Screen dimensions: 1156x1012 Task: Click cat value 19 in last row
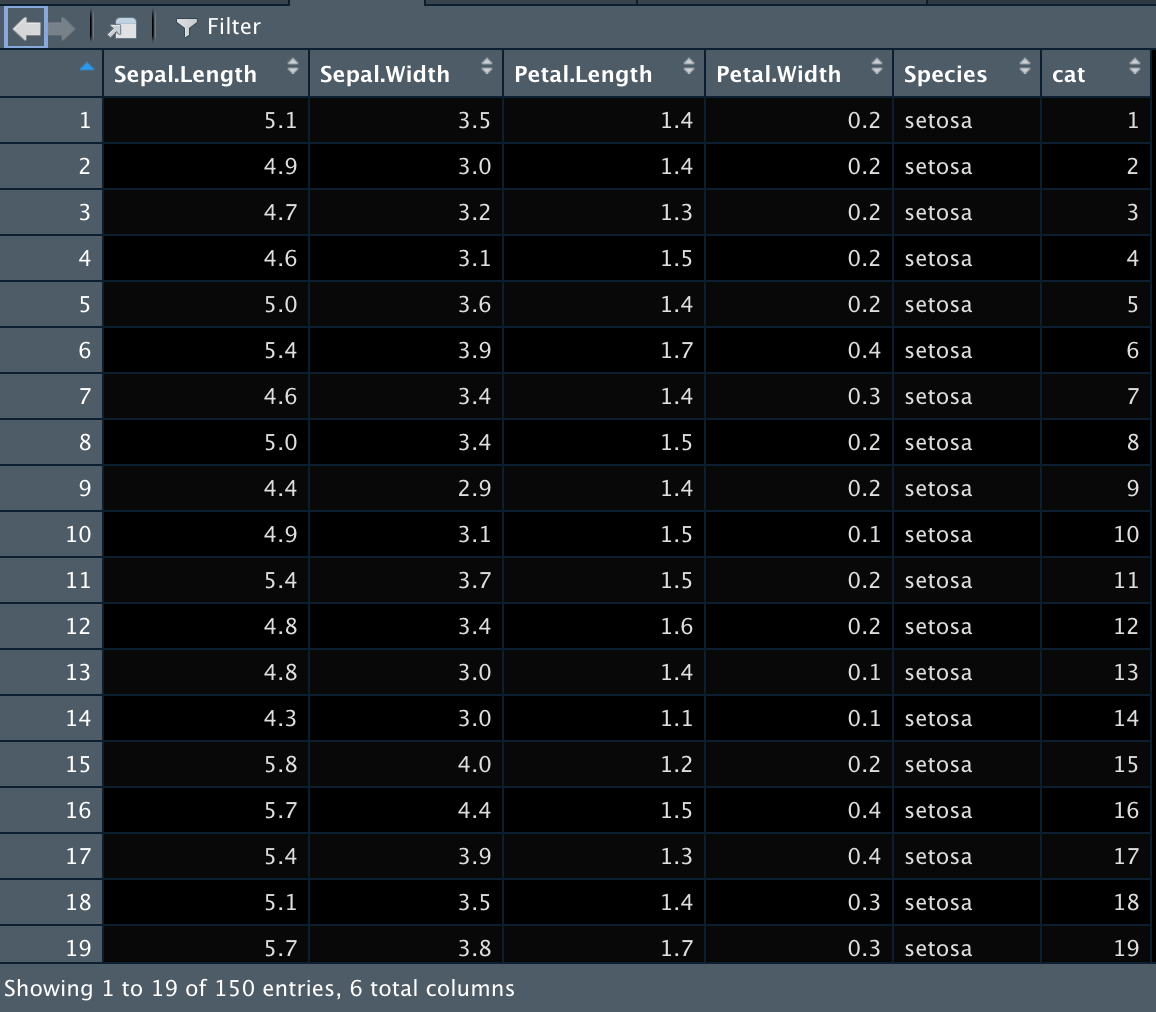(x=1126, y=948)
